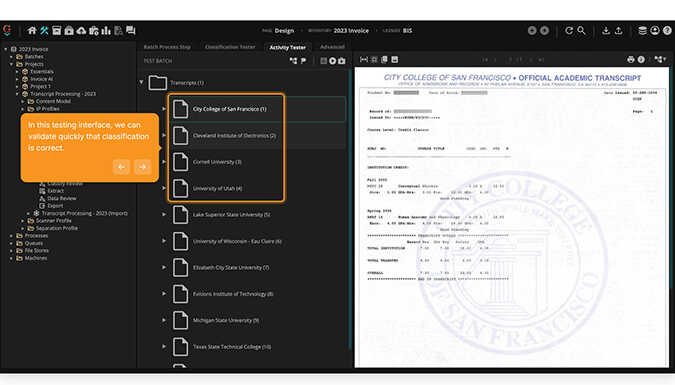675x385 pixels.
Task: Open the Batches page icon
Action: point(56,31)
